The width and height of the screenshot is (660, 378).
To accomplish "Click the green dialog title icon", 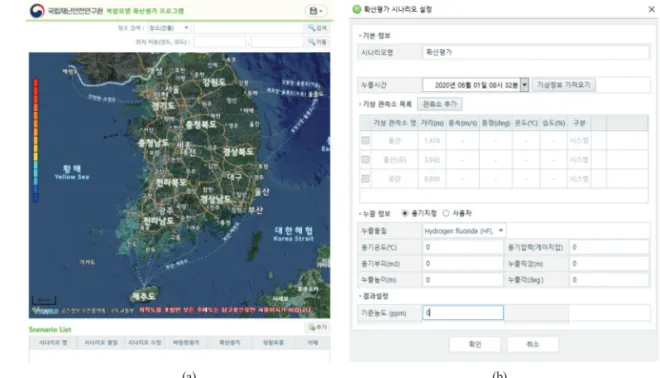I will coord(357,9).
